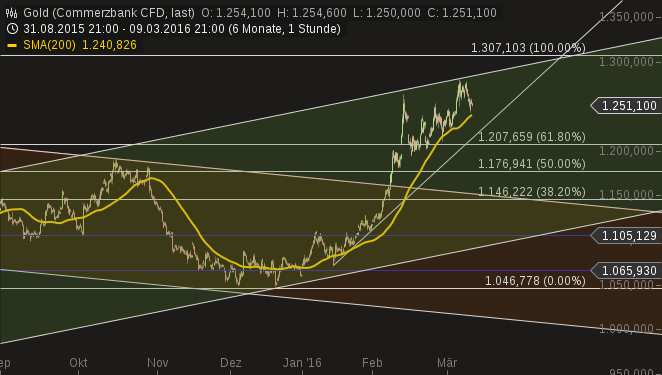Click the 1.200,000 price axis label
Screen dimensions: 662x375
627,151
